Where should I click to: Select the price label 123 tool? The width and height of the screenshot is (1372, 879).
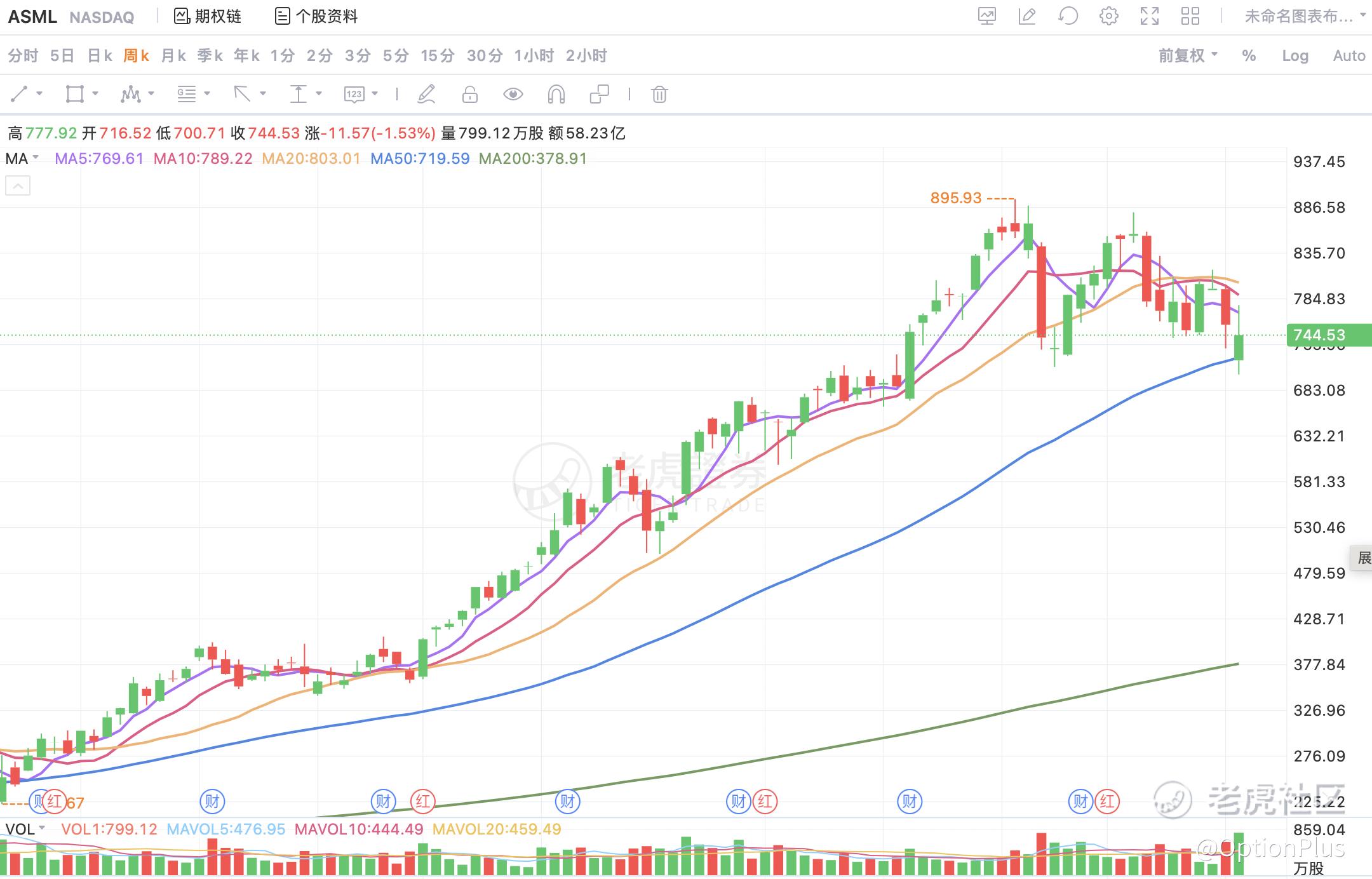pyautogui.click(x=354, y=95)
